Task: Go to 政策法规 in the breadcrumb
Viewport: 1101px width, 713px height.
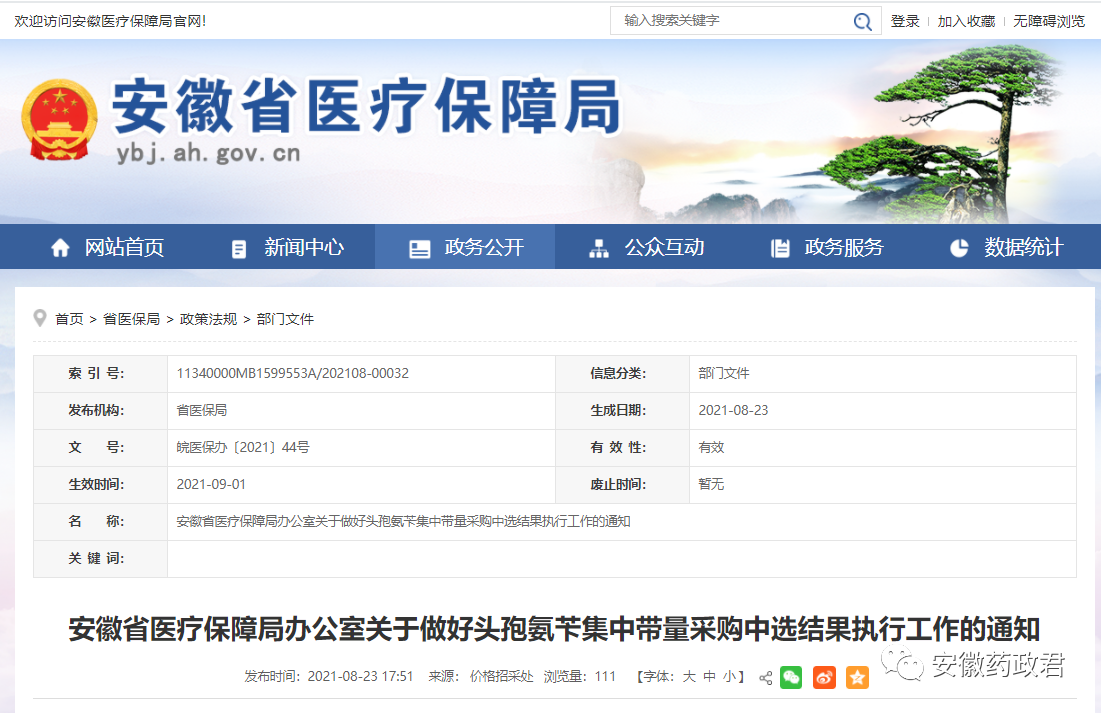Action: [x=208, y=319]
